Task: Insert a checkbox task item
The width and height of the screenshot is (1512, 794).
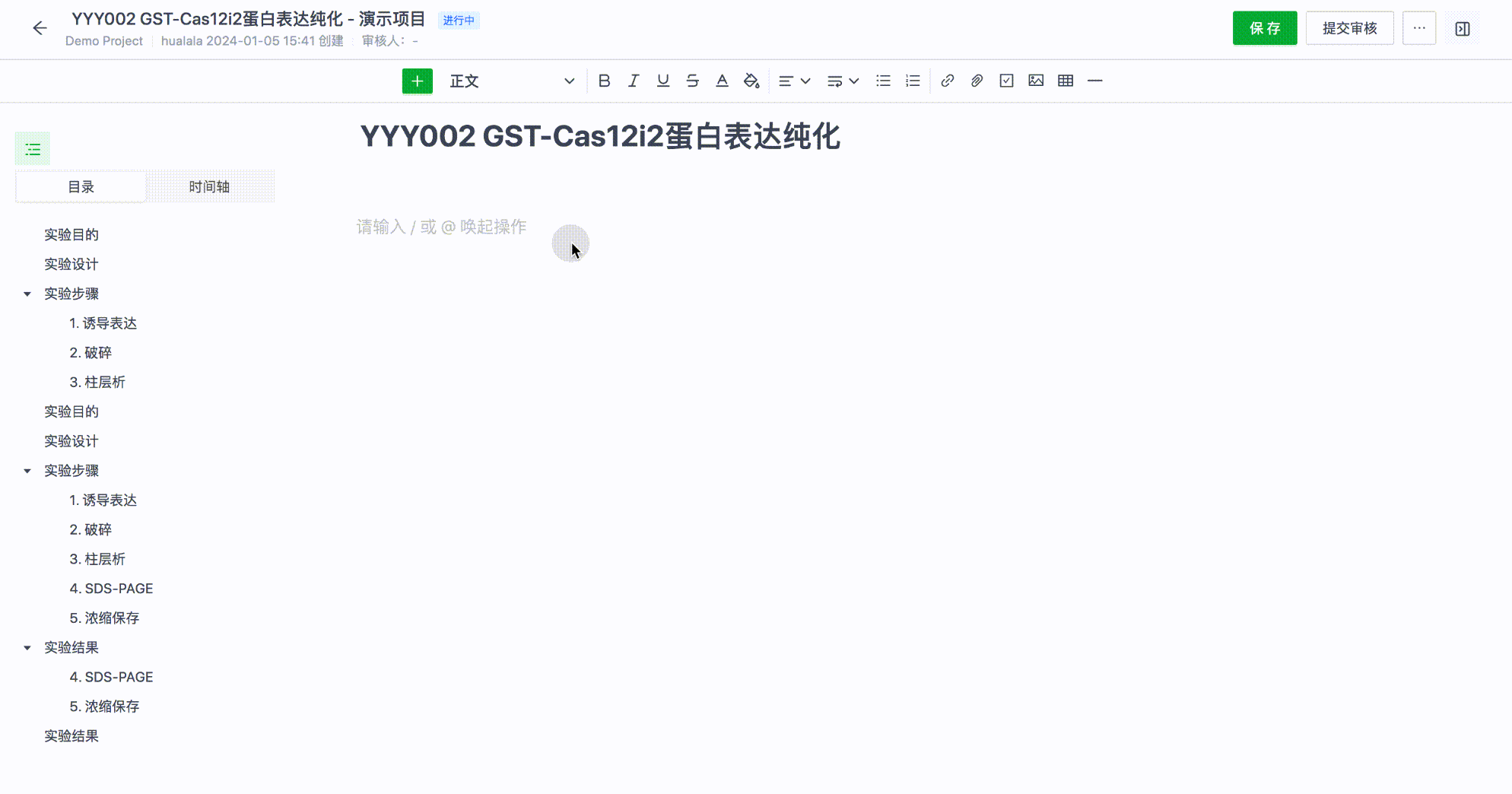Action: coord(1006,81)
